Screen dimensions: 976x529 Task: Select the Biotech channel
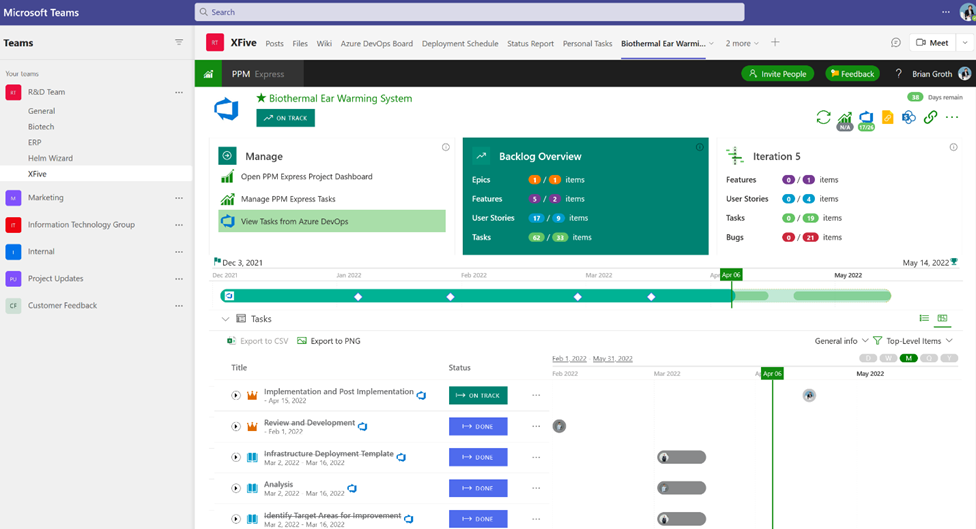41,126
